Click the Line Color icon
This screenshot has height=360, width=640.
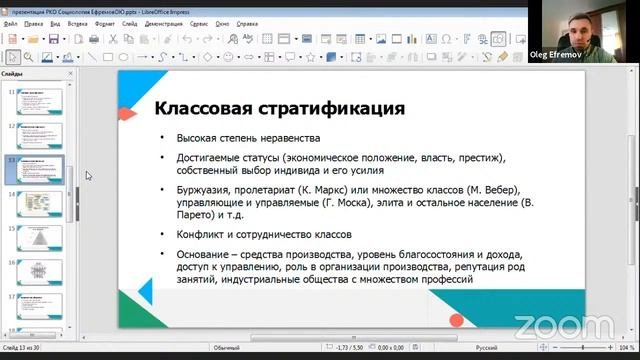tap(47, 57)
